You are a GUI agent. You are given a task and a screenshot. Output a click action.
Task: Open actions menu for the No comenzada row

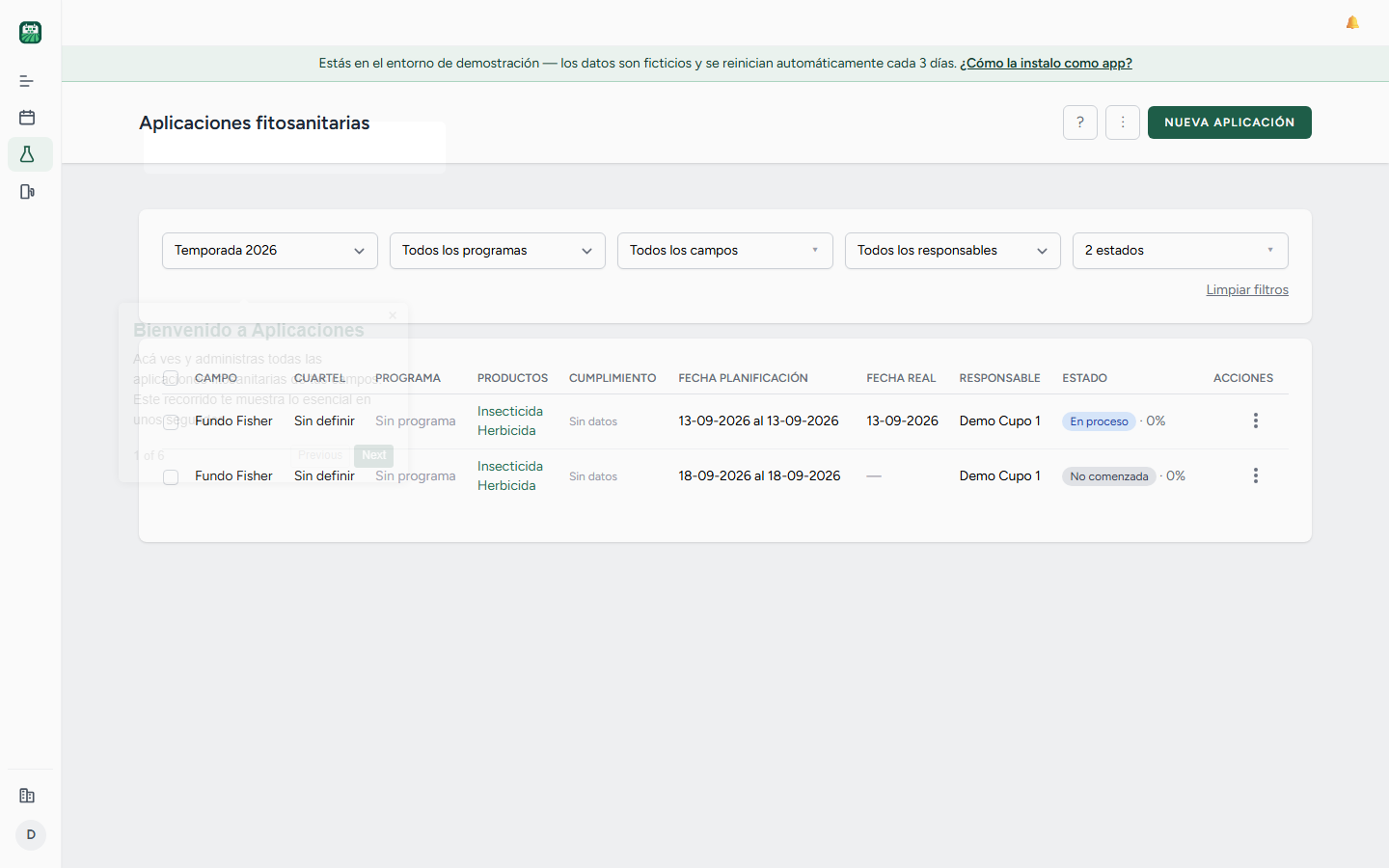(x=1256, y=475)
